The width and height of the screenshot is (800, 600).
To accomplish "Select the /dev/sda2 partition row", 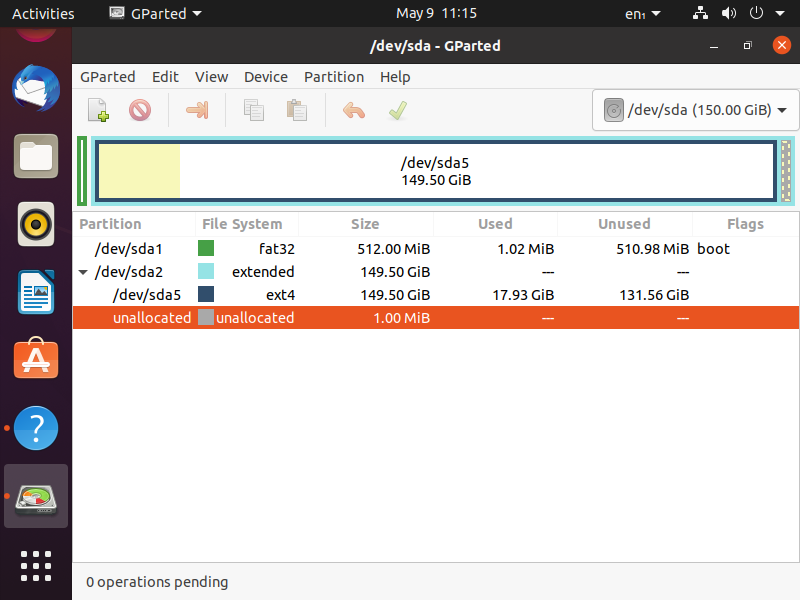I will (436, 271).
